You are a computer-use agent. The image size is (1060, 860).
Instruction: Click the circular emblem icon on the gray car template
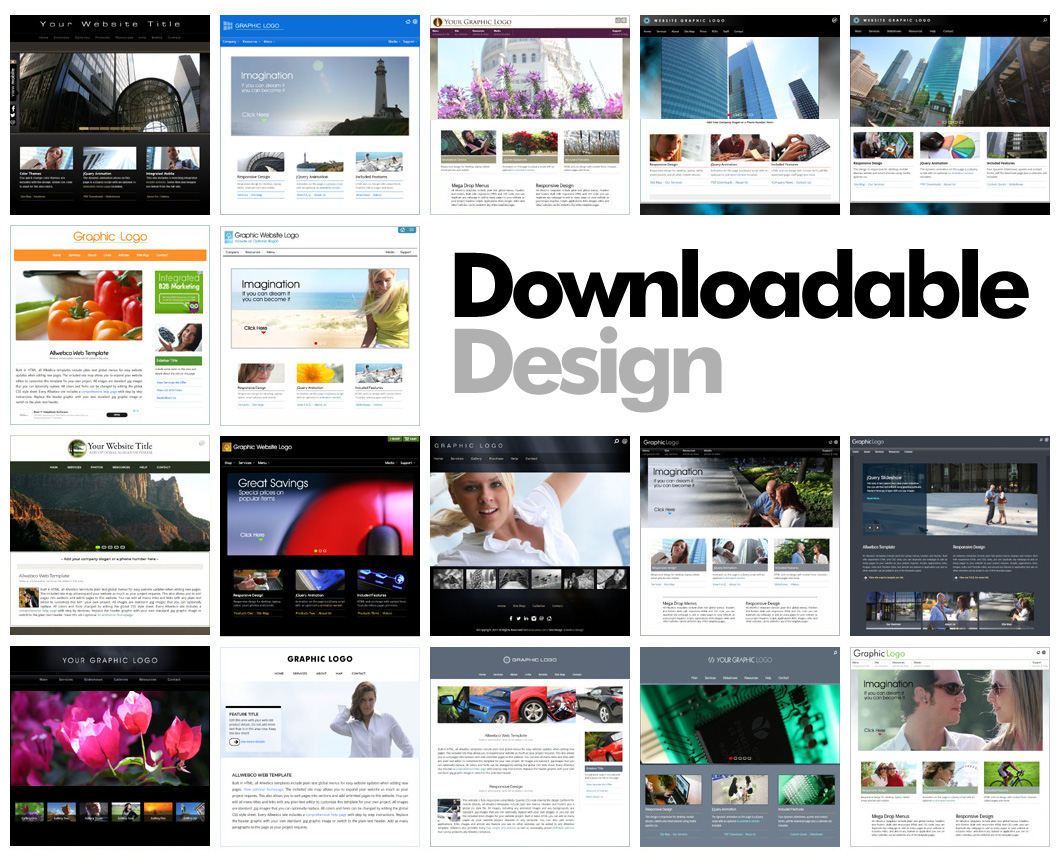coord(506,659)
